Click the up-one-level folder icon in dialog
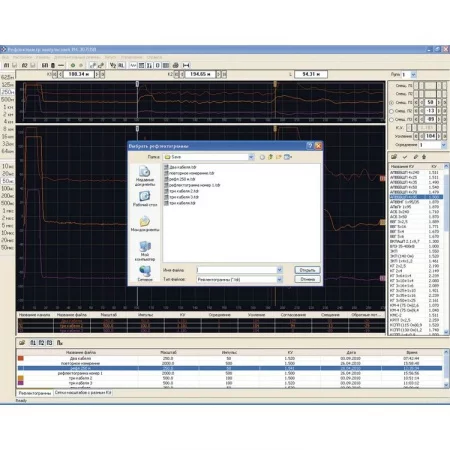Image resolution: width=450 pixels, height=450 pixels. point(270,157)
